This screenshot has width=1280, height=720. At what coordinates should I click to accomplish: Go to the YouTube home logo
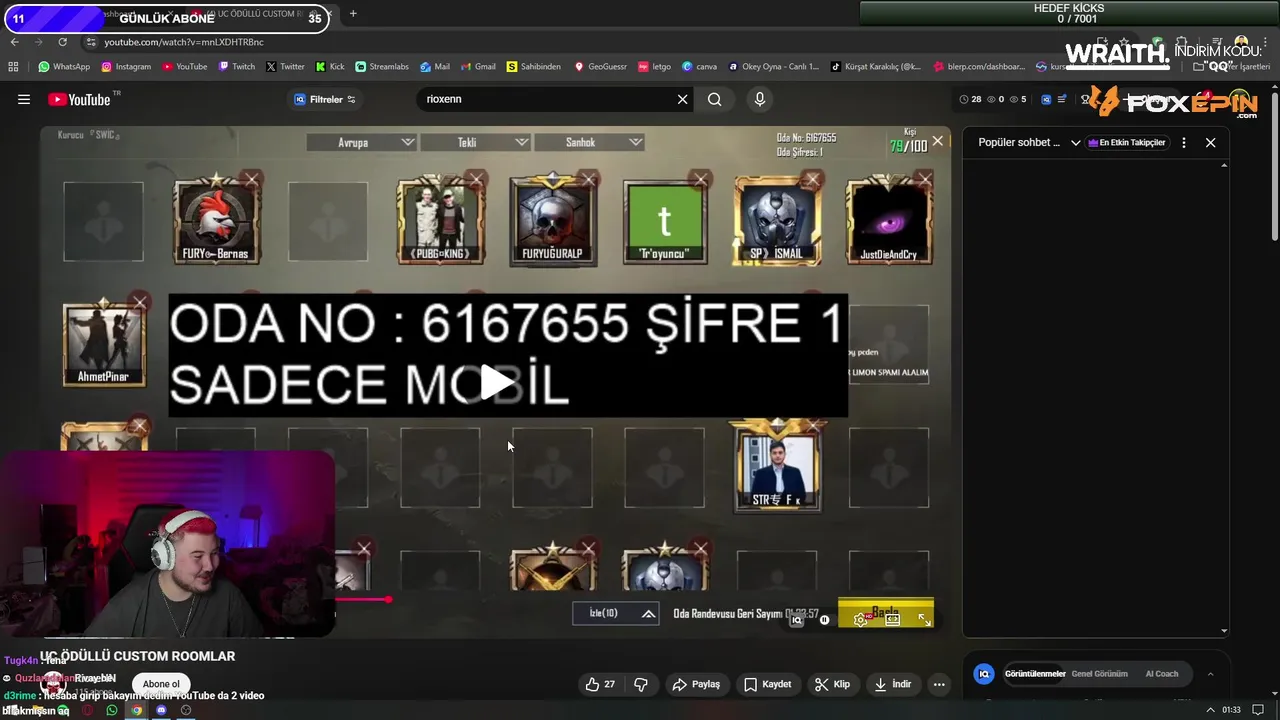(x=80, y=99)
